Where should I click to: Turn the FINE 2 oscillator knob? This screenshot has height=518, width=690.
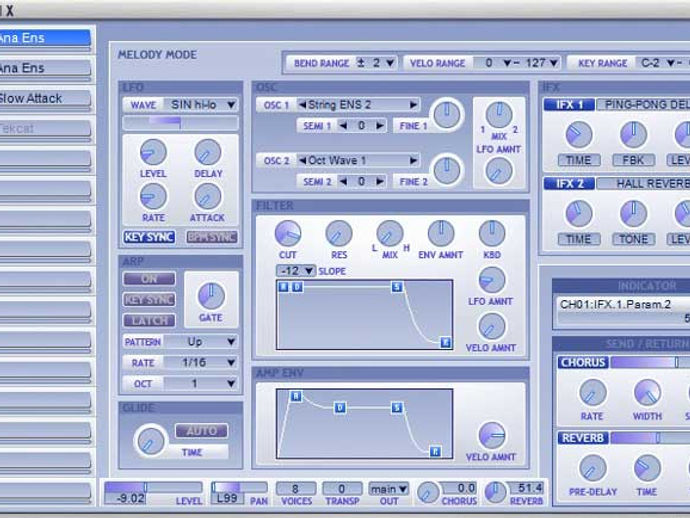[447, 170]
